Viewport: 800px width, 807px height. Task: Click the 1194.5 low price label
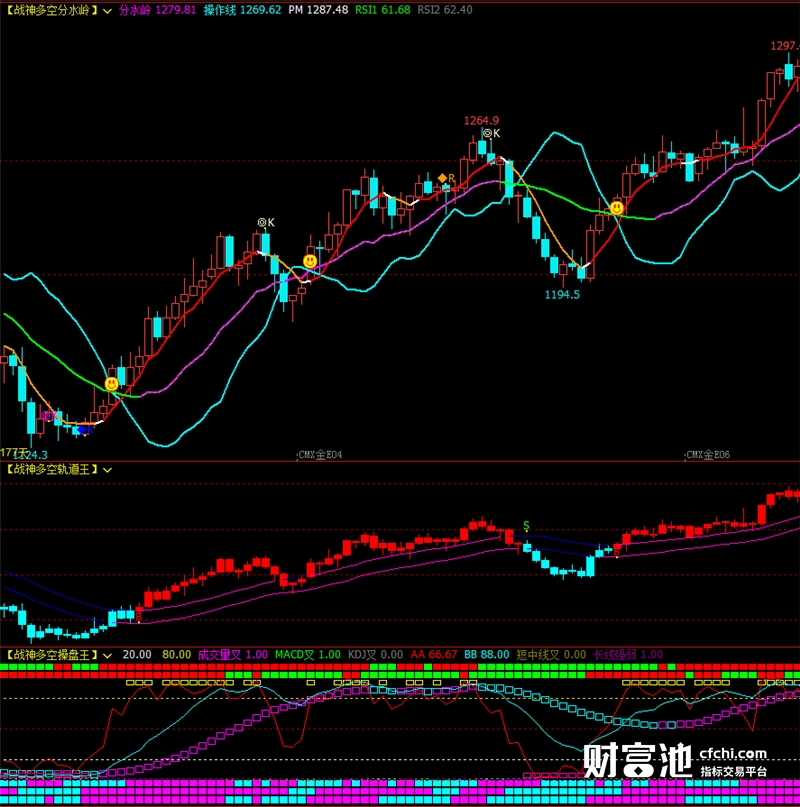[x=562, y=295]
